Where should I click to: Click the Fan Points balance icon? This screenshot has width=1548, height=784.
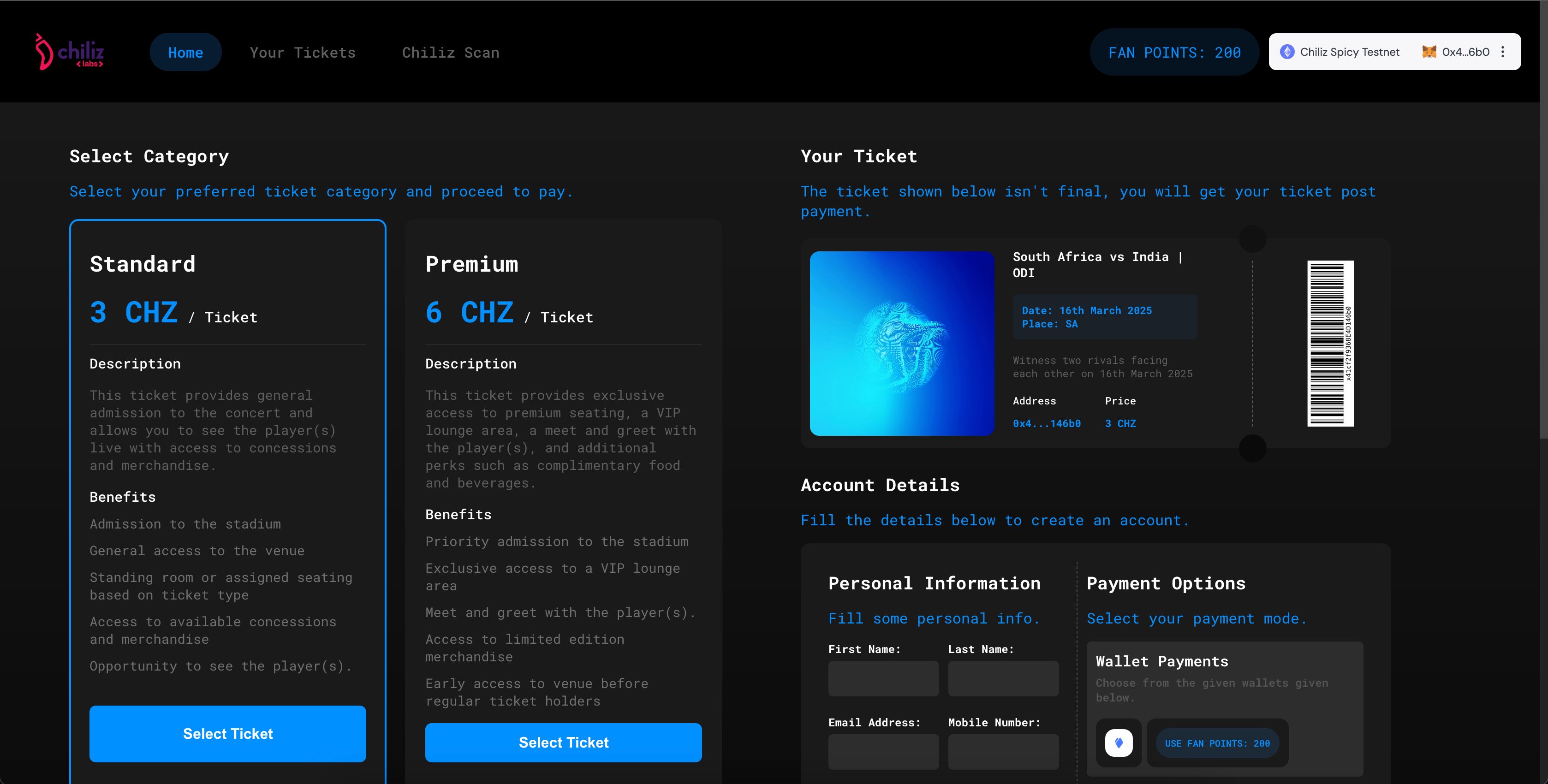[1177, 52]
